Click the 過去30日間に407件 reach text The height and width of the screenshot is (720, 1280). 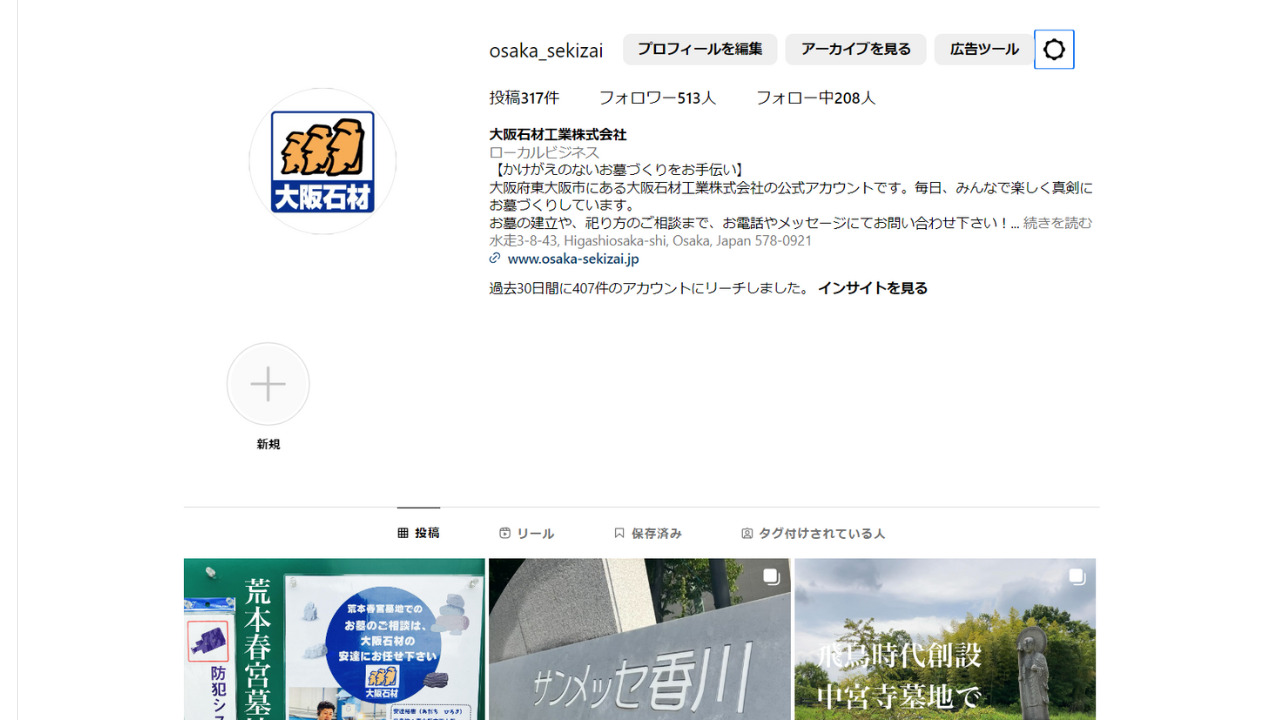(x=650, y=288)
